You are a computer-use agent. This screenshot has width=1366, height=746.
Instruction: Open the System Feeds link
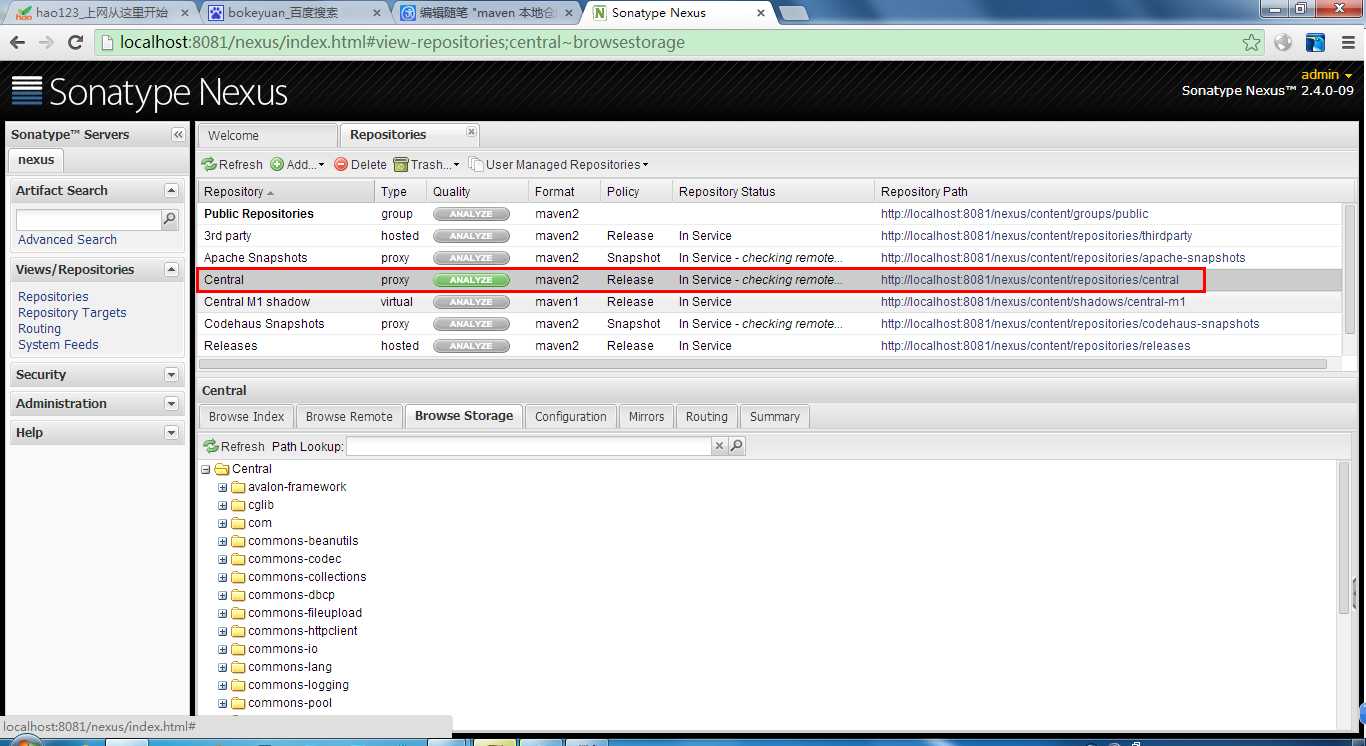pyautogui.click(x=58, y=345)
